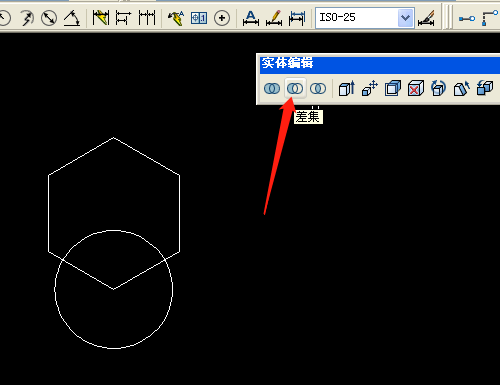Viewport: 500px width, 385px height.
Task: Select the Diameter dimension tool
Action: click(x=49, y=18)
